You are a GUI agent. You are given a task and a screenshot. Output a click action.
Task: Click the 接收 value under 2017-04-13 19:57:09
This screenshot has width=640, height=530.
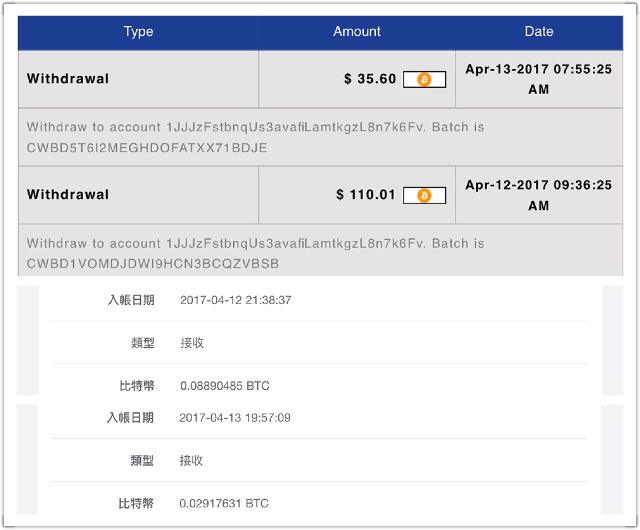pos(191,461)
